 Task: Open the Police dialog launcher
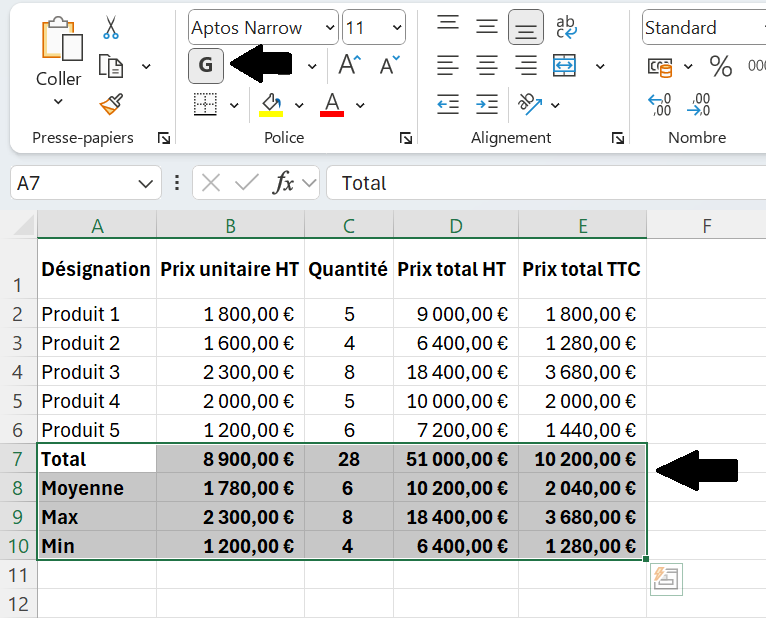[x=405, y=138]
